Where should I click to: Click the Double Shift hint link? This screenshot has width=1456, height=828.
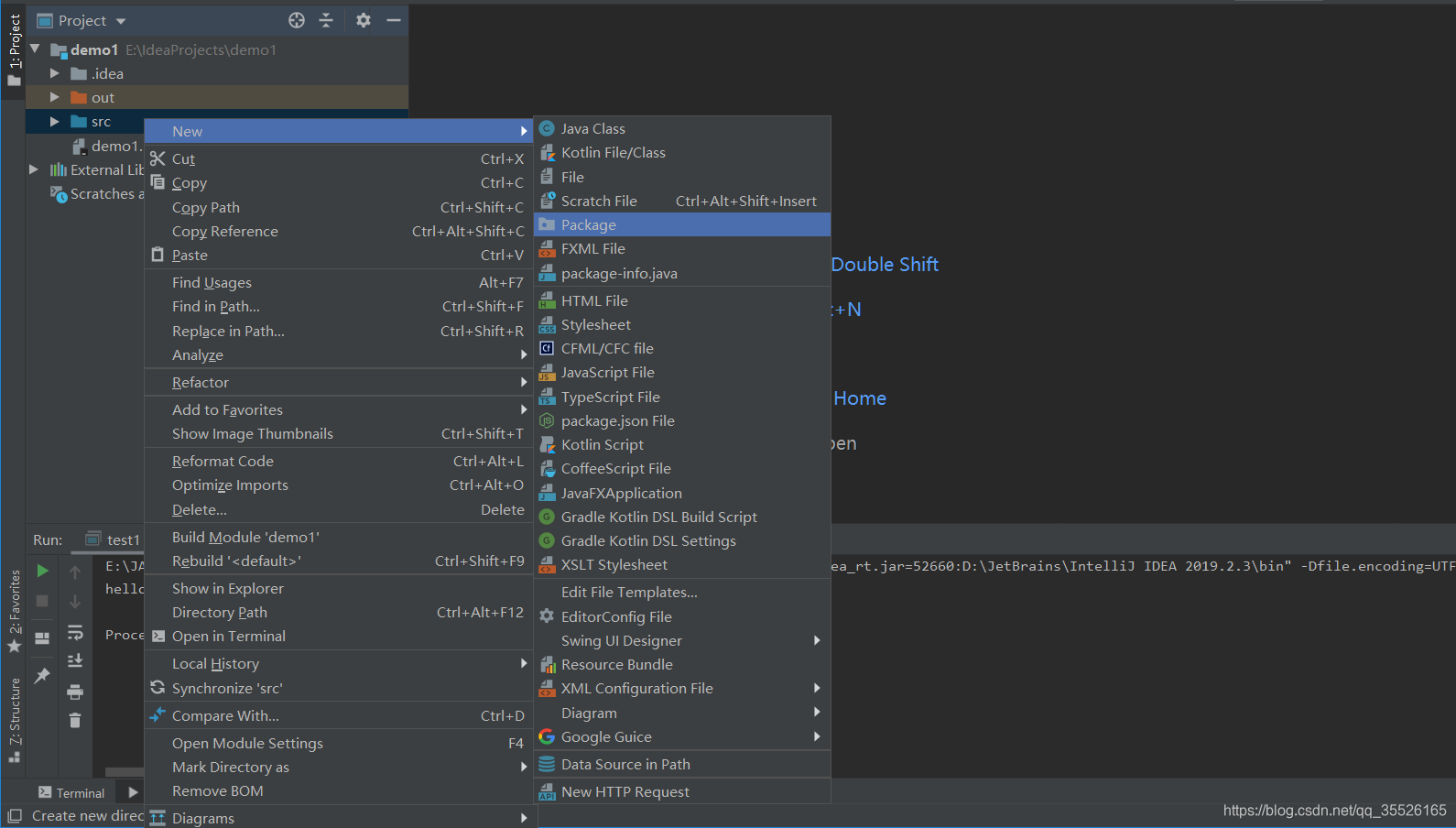pos(885,265)
